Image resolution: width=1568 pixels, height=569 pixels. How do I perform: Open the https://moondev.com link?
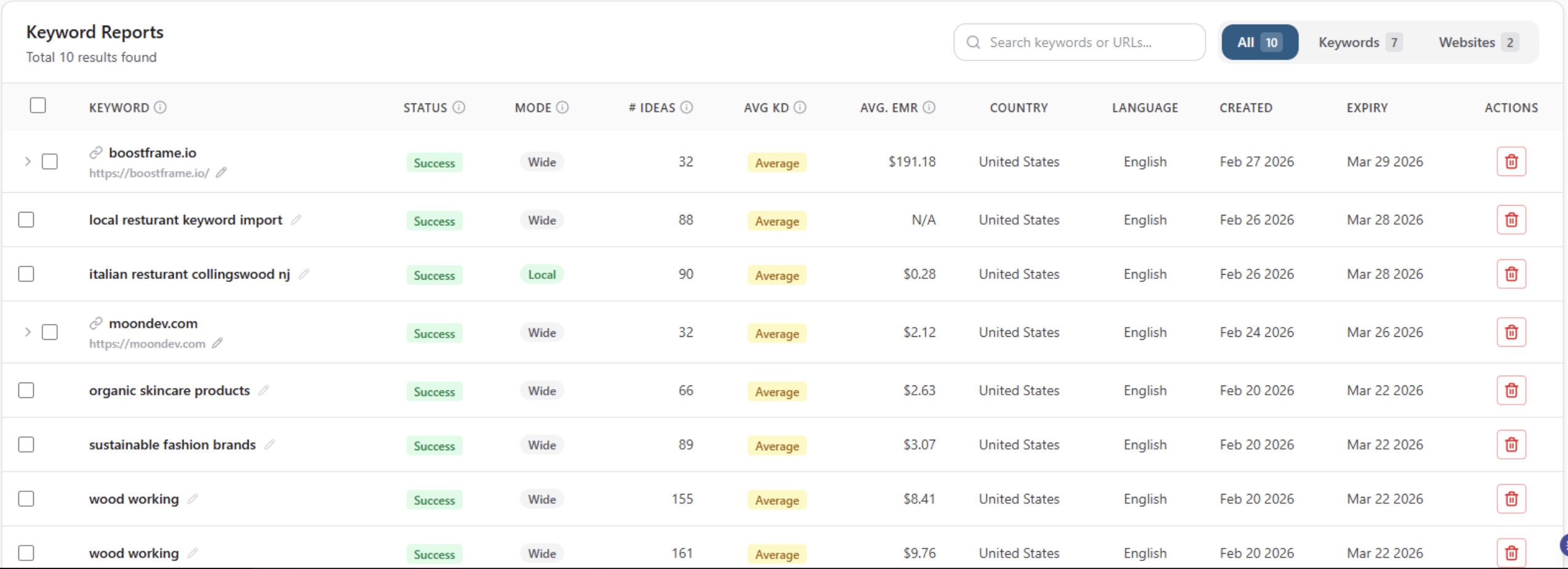147,344
